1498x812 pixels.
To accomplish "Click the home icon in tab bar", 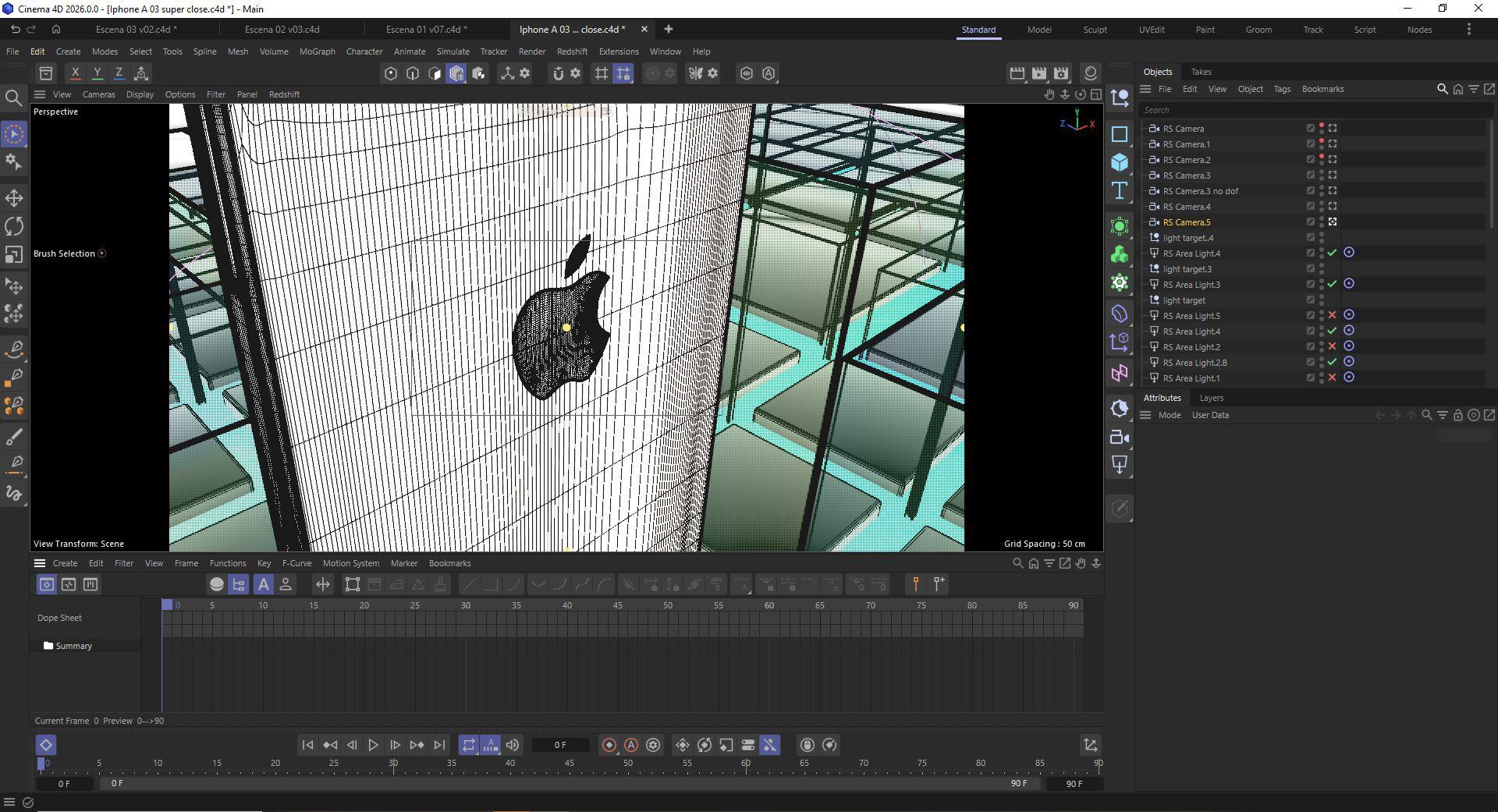I will tap(56, 29).
